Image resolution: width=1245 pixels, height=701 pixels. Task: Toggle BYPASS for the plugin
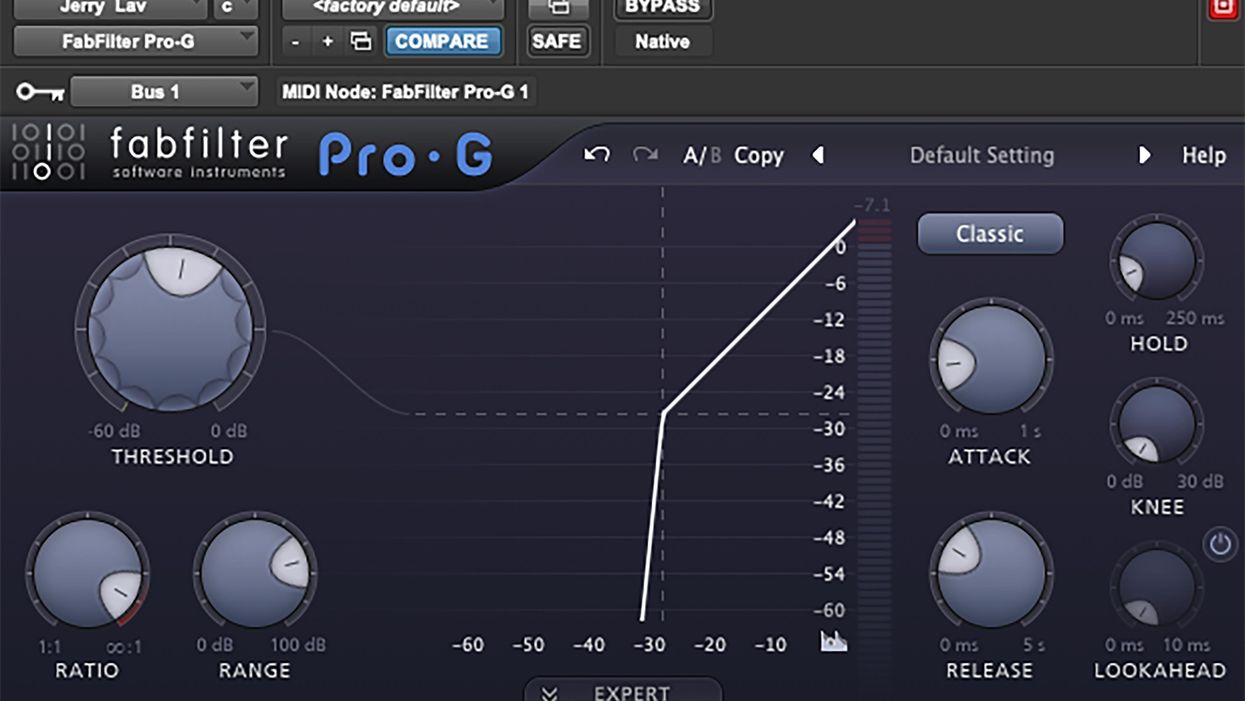(661, 7)
